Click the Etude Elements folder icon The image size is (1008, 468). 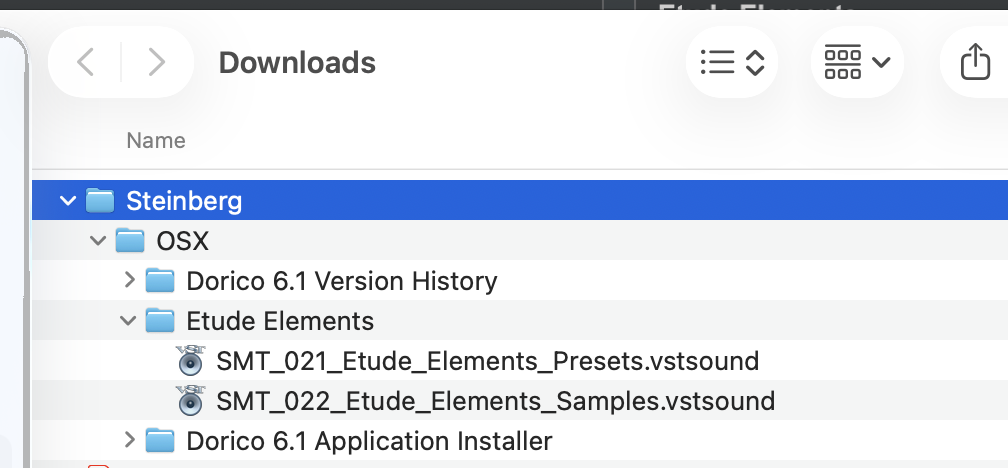click(x=160, y=321)
